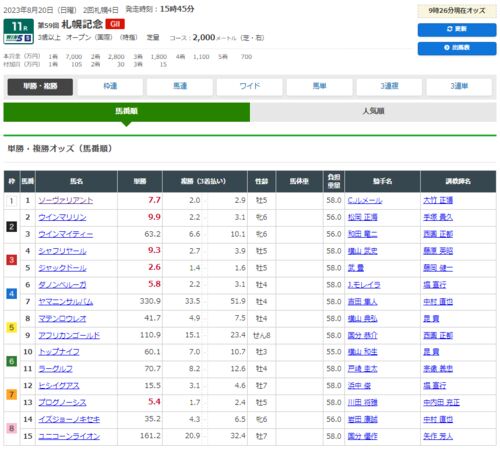Select the green 馬番順 sort tab
The image size is (500, 451).
click(127, 112)
